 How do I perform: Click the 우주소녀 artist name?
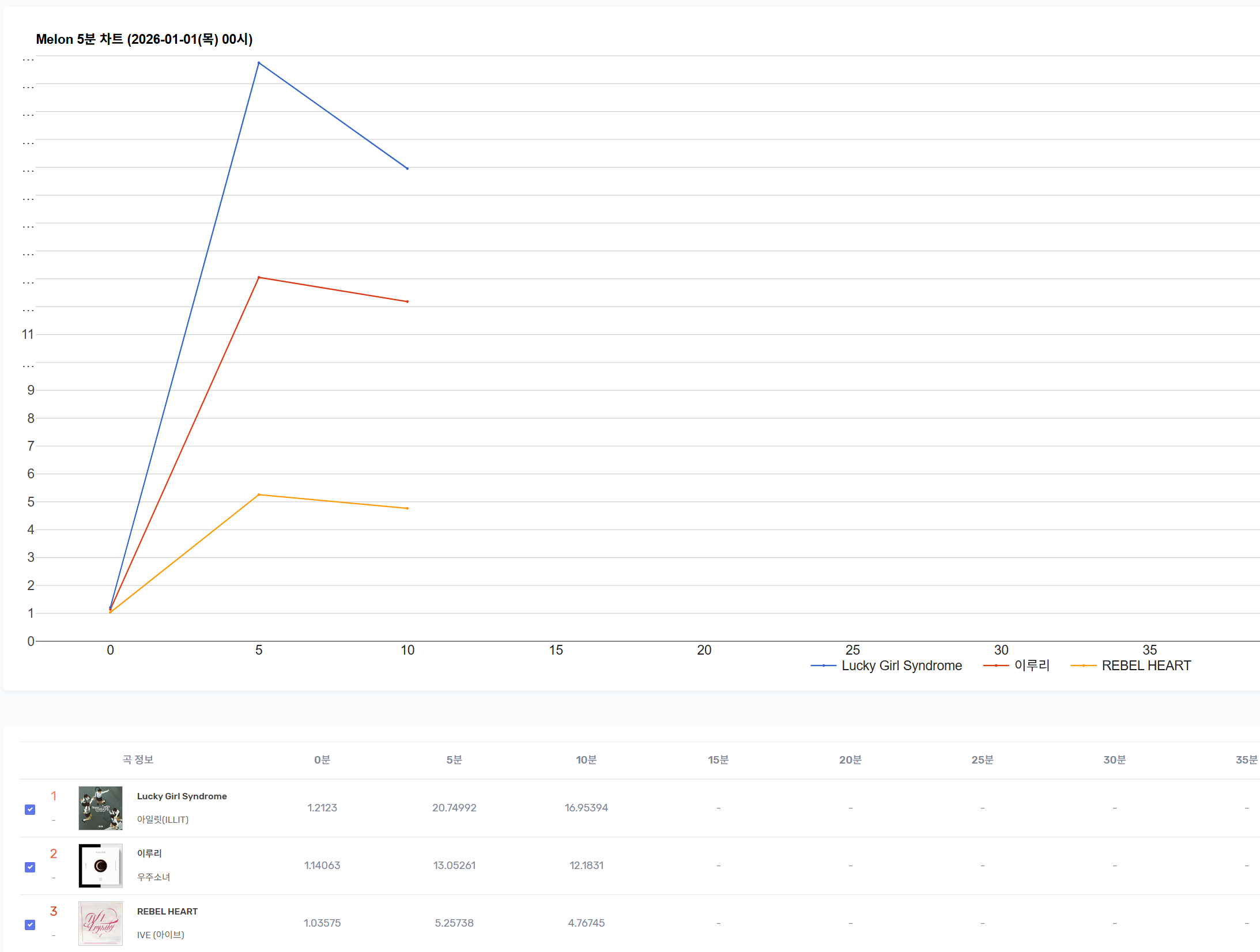153,877
